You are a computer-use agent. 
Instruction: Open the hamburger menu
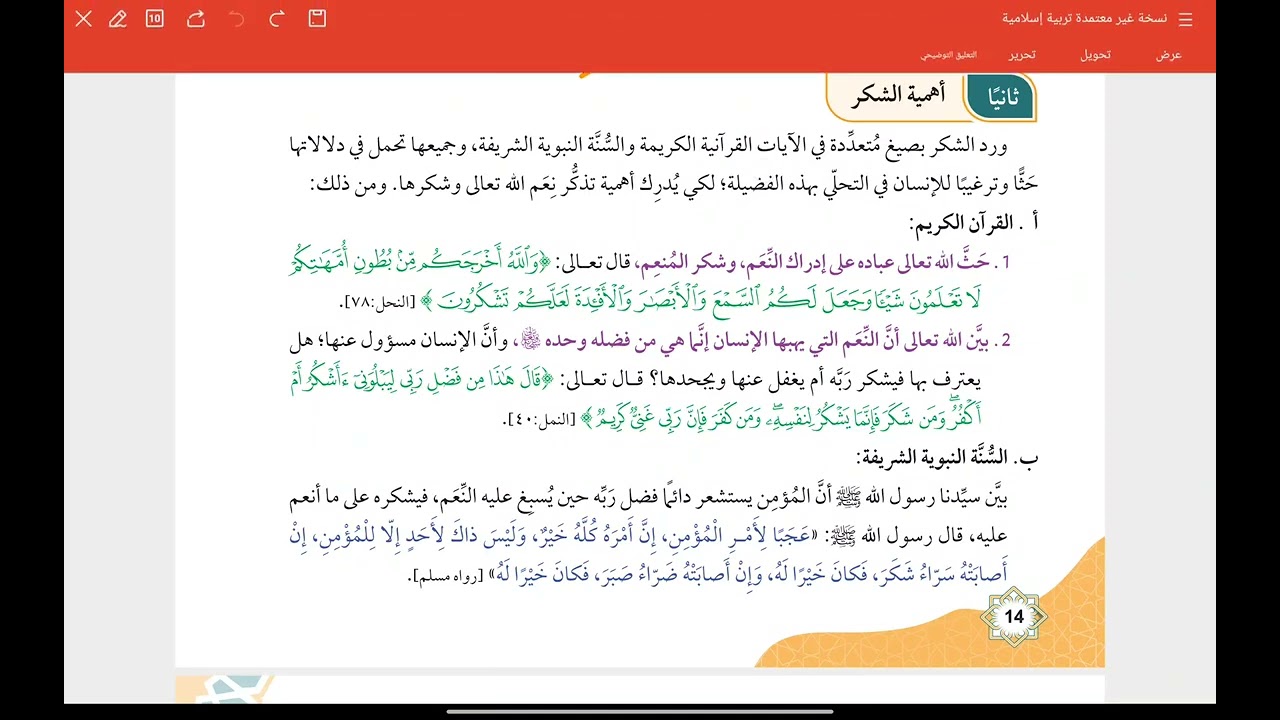click(1186, 20)
